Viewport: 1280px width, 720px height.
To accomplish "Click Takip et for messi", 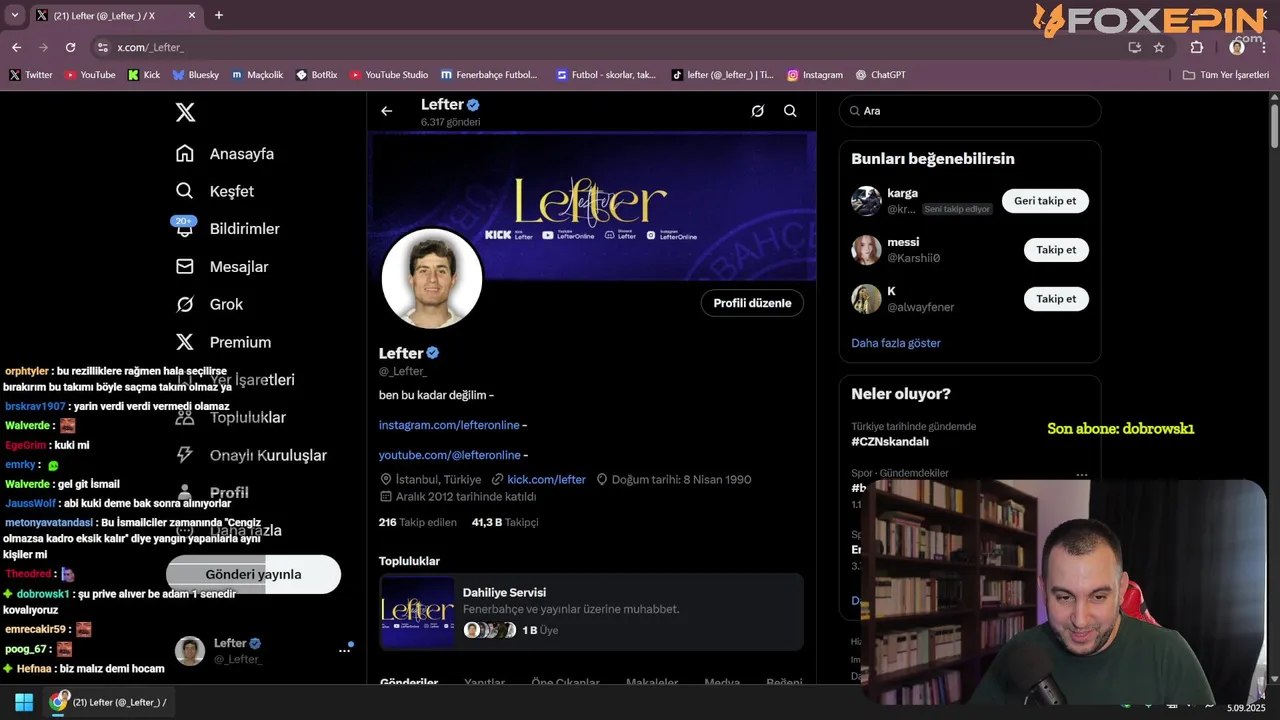I will pos(1056,250).
